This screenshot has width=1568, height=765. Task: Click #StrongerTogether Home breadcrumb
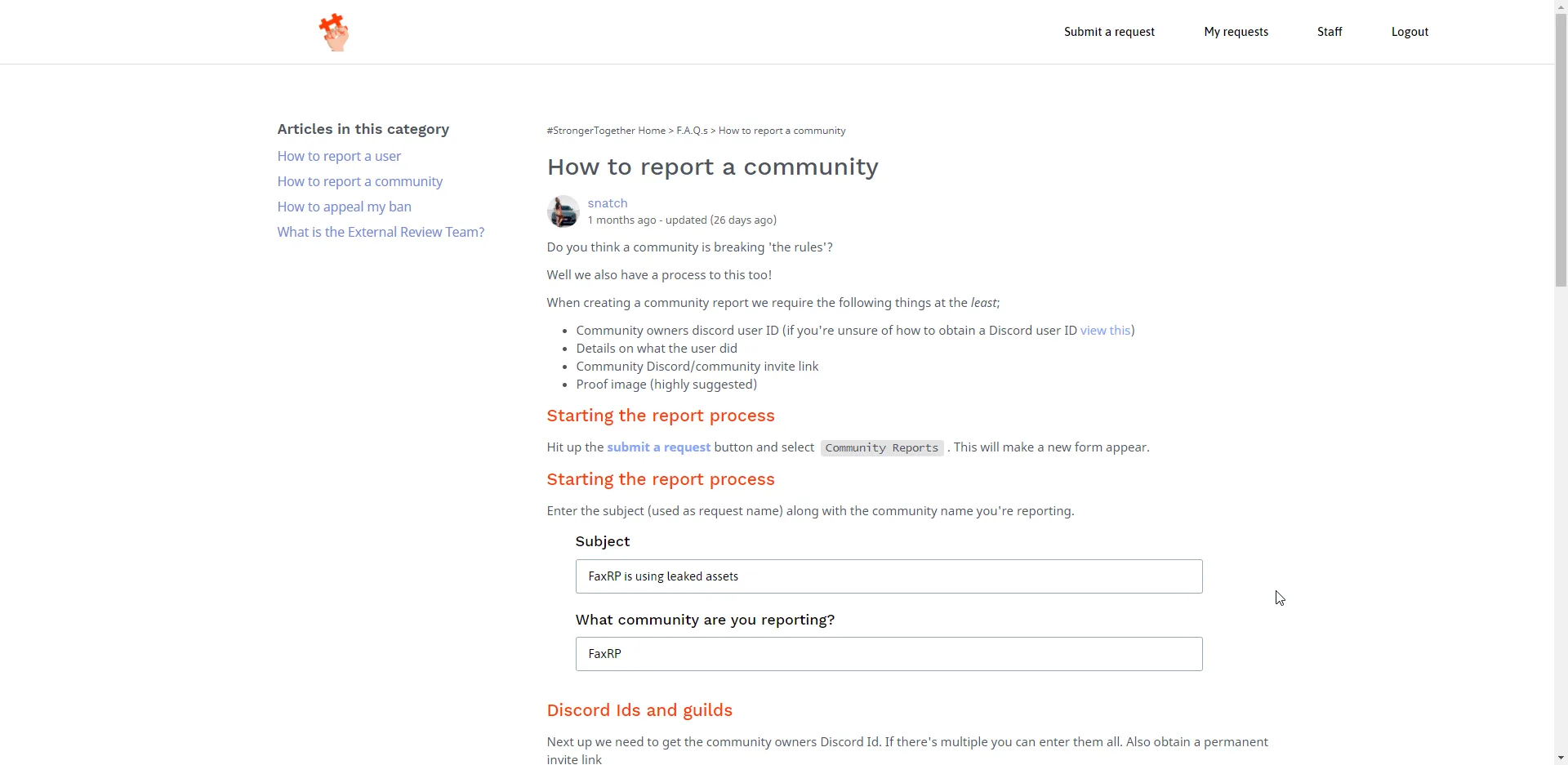605,131
